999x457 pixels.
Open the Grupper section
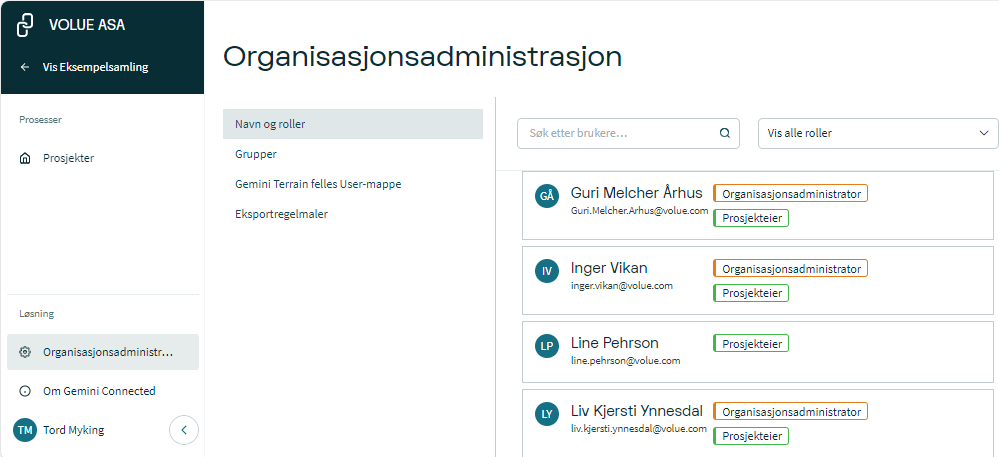tap(256, 154)
